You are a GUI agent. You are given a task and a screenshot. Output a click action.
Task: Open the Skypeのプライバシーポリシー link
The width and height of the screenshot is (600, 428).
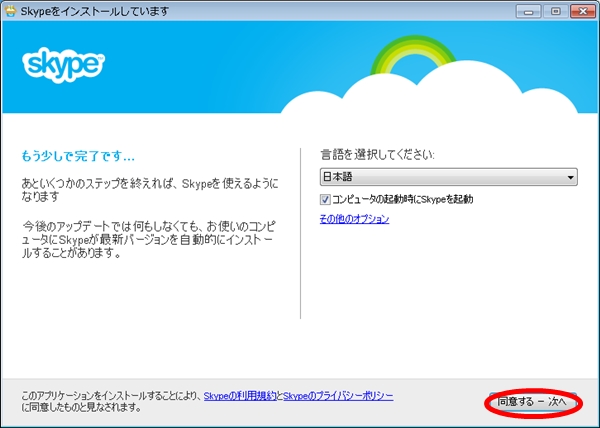coord(338,396)
